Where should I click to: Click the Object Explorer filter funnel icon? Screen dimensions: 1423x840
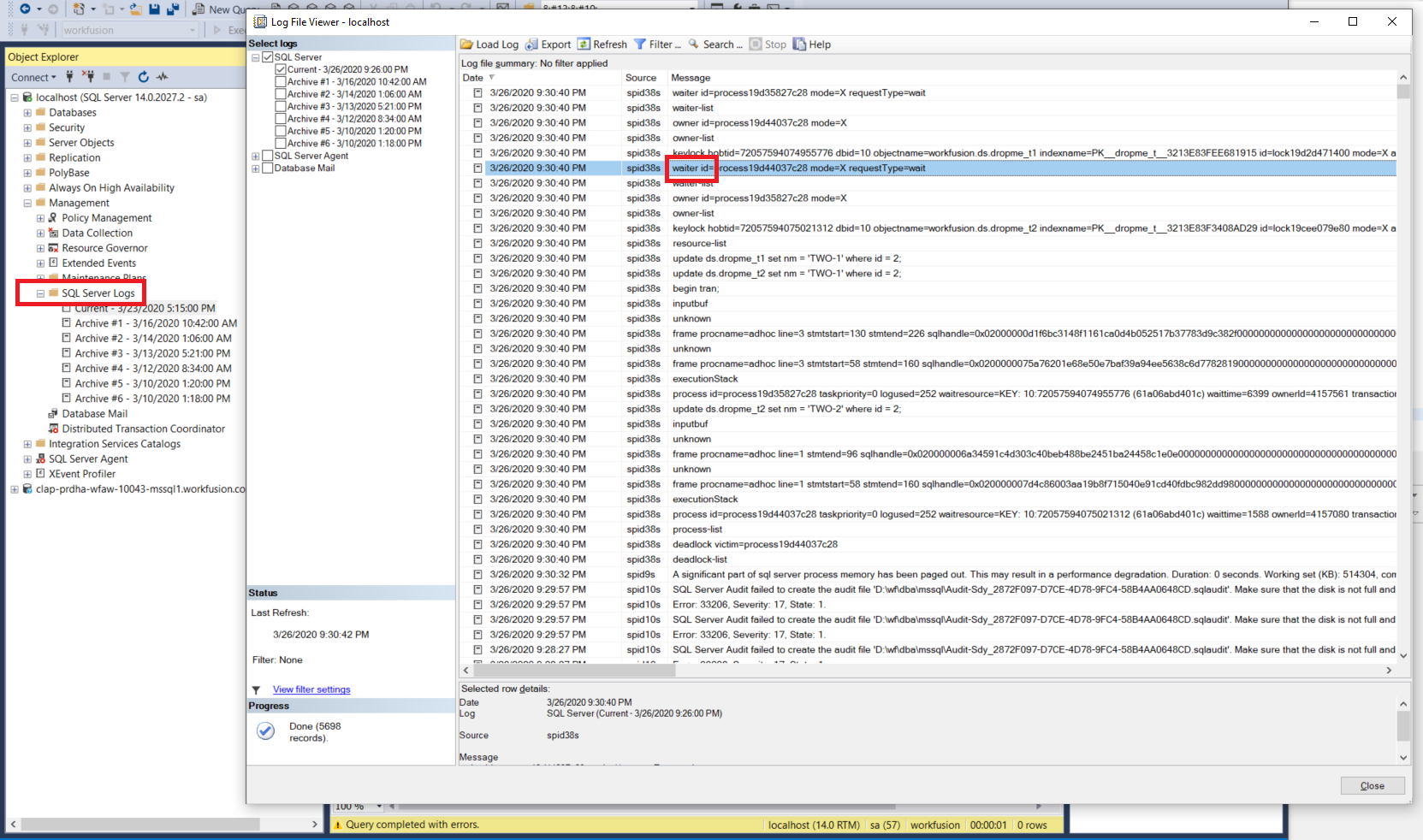125,77
